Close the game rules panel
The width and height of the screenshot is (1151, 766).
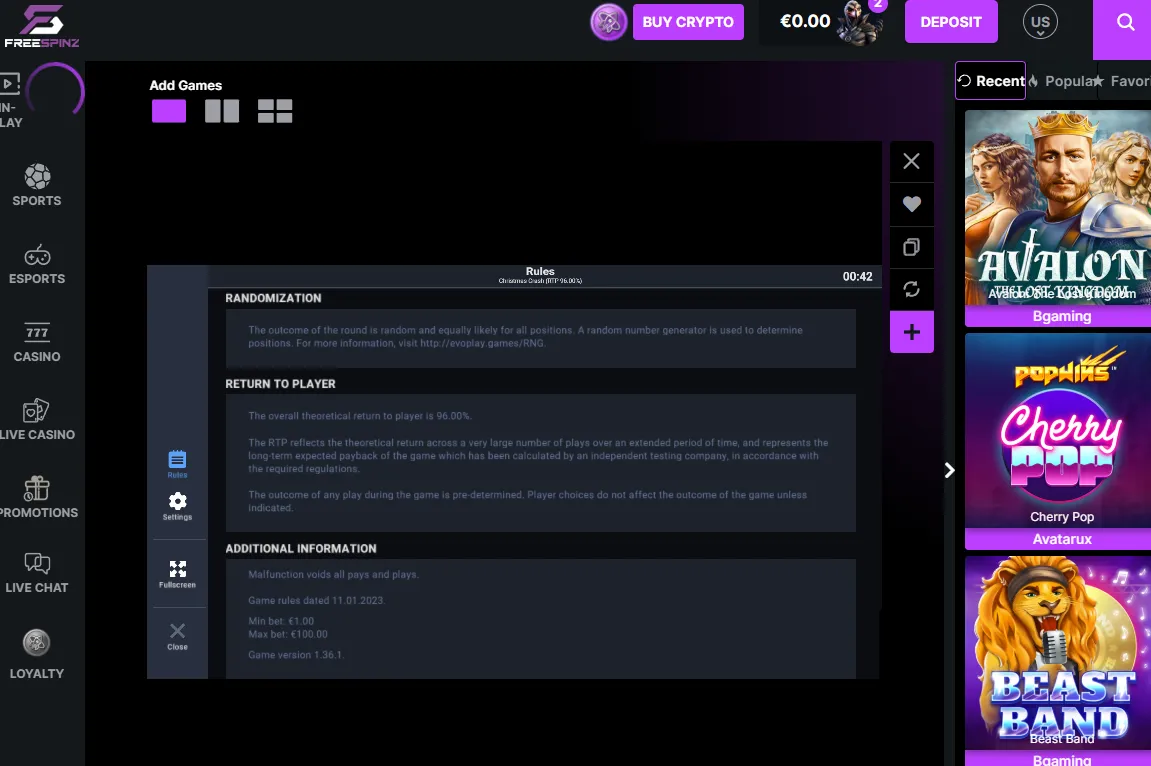pyautogui.click(x=177, y=636)
